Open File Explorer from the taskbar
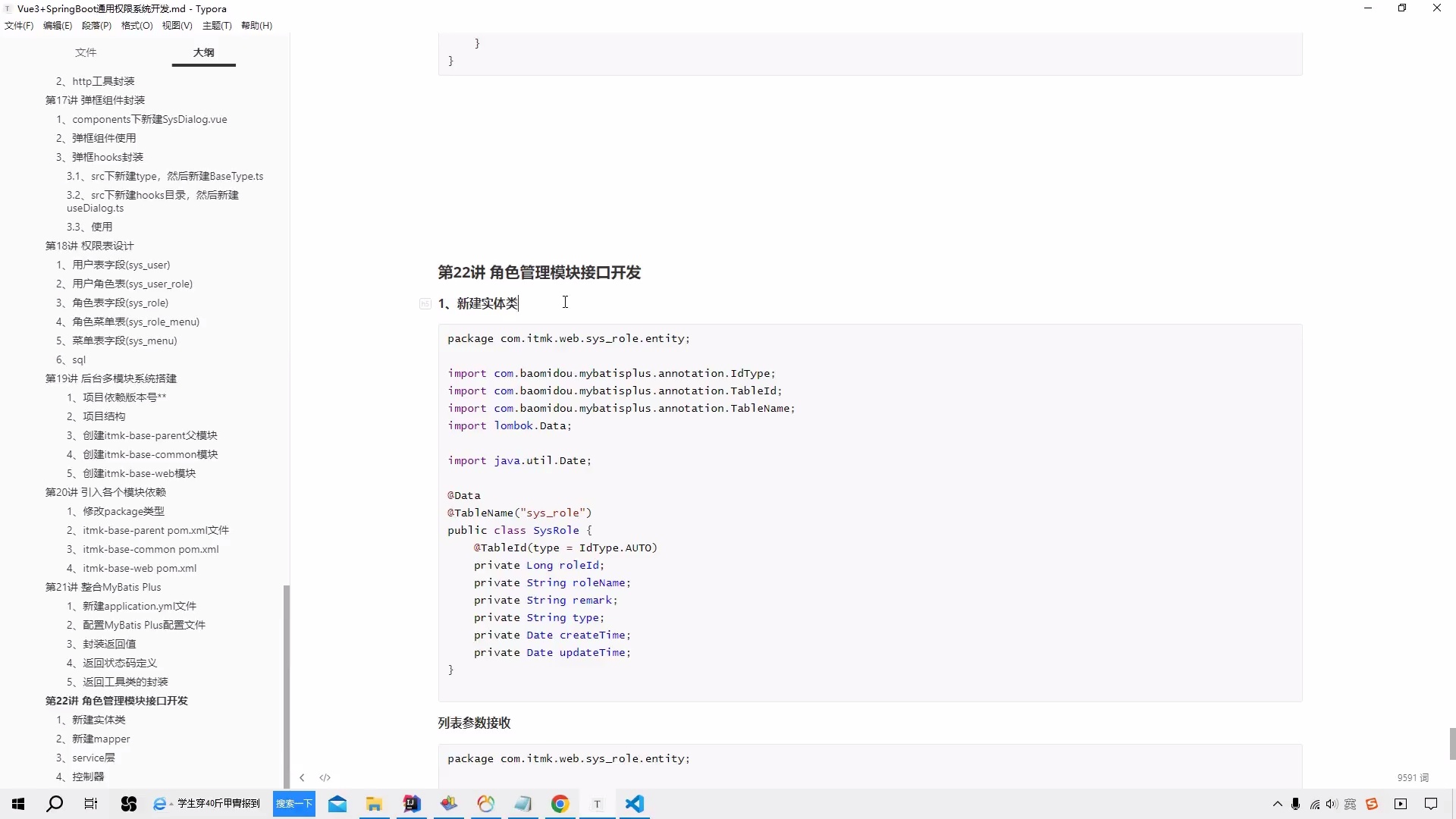This screenshot has width=1456, height=819. (x=374, y=805)
